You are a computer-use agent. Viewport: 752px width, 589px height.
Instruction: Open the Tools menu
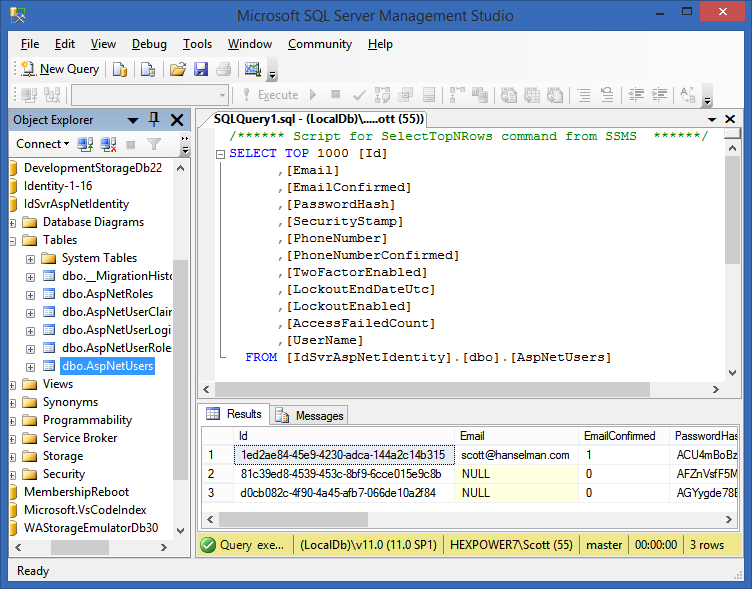pos(197,44)
